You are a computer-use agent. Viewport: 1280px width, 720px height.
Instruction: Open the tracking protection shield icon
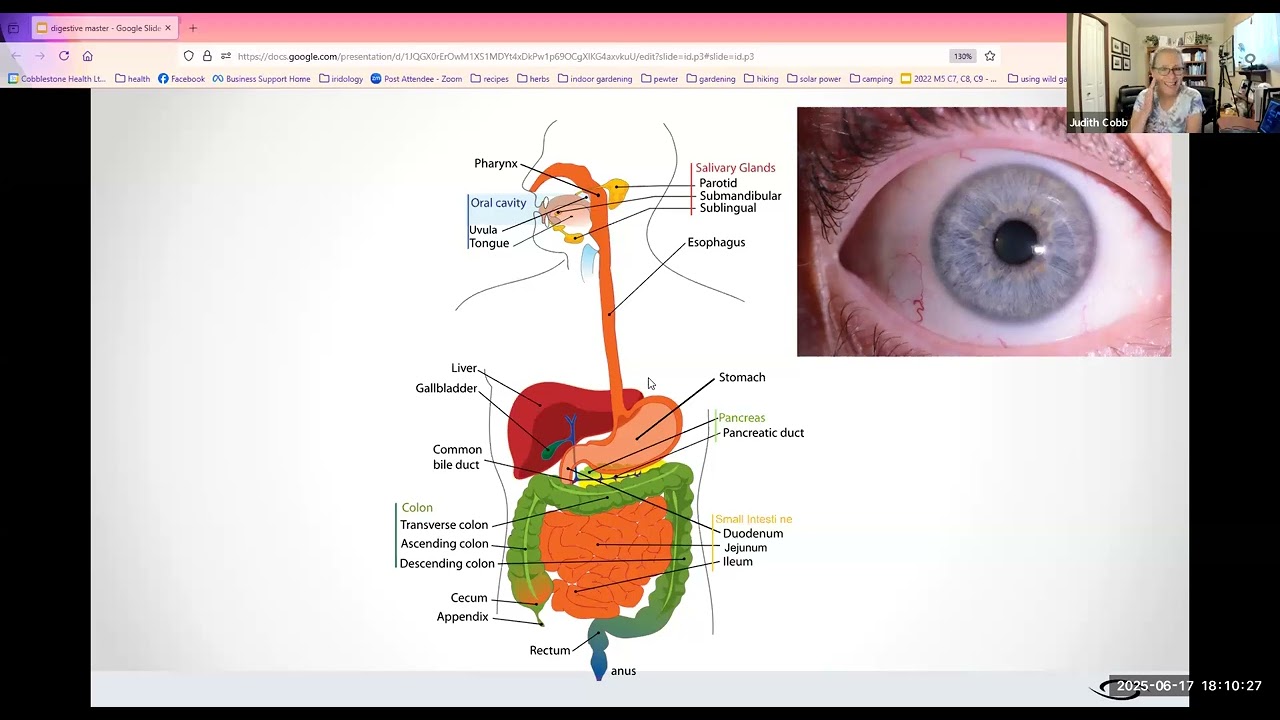click(x=188, y=56)
